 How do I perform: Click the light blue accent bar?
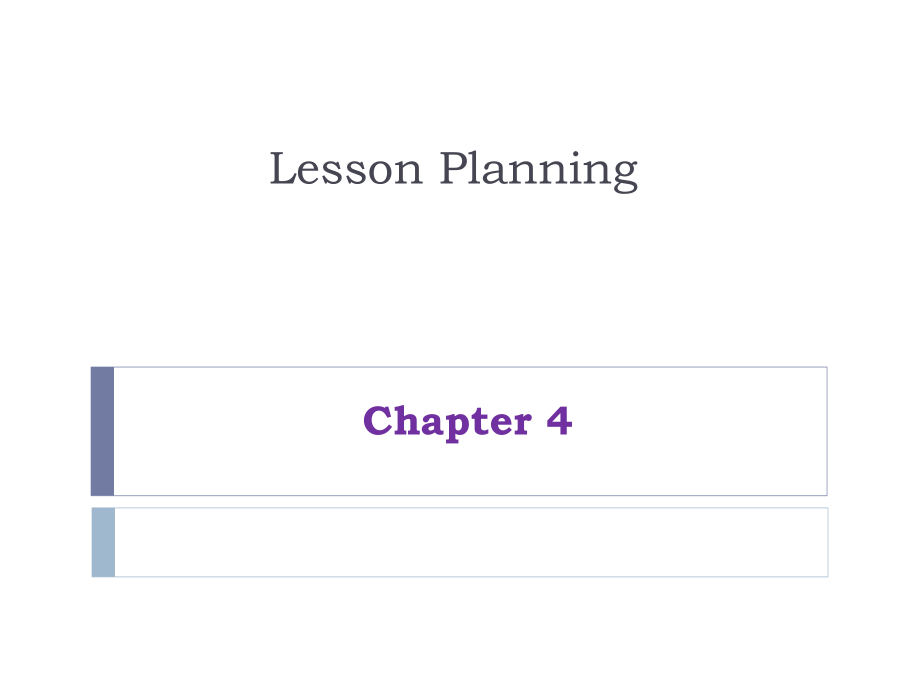pyautogui.click(x=103, y=542)
